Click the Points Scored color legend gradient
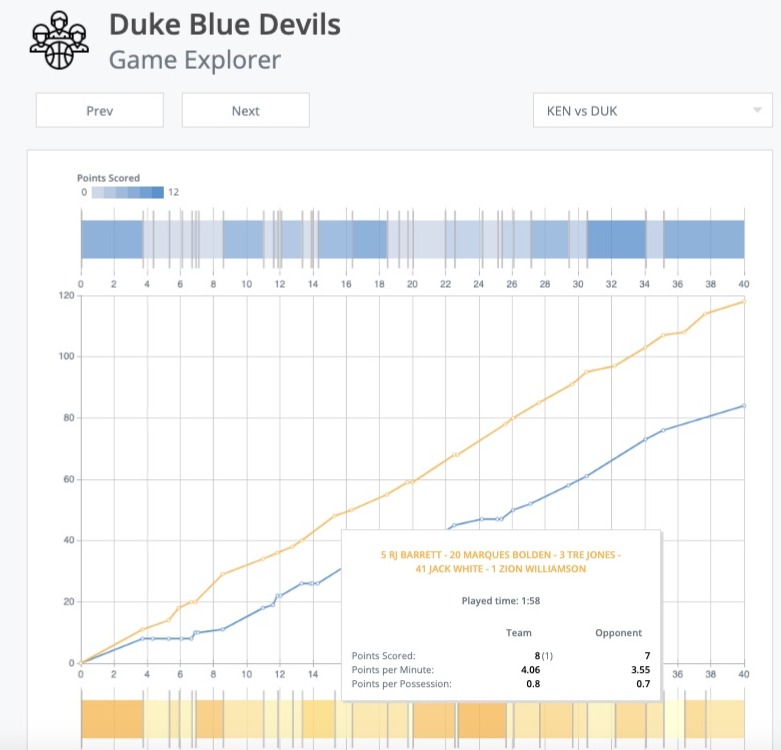781x750 pixels. [x=127, y=192]
